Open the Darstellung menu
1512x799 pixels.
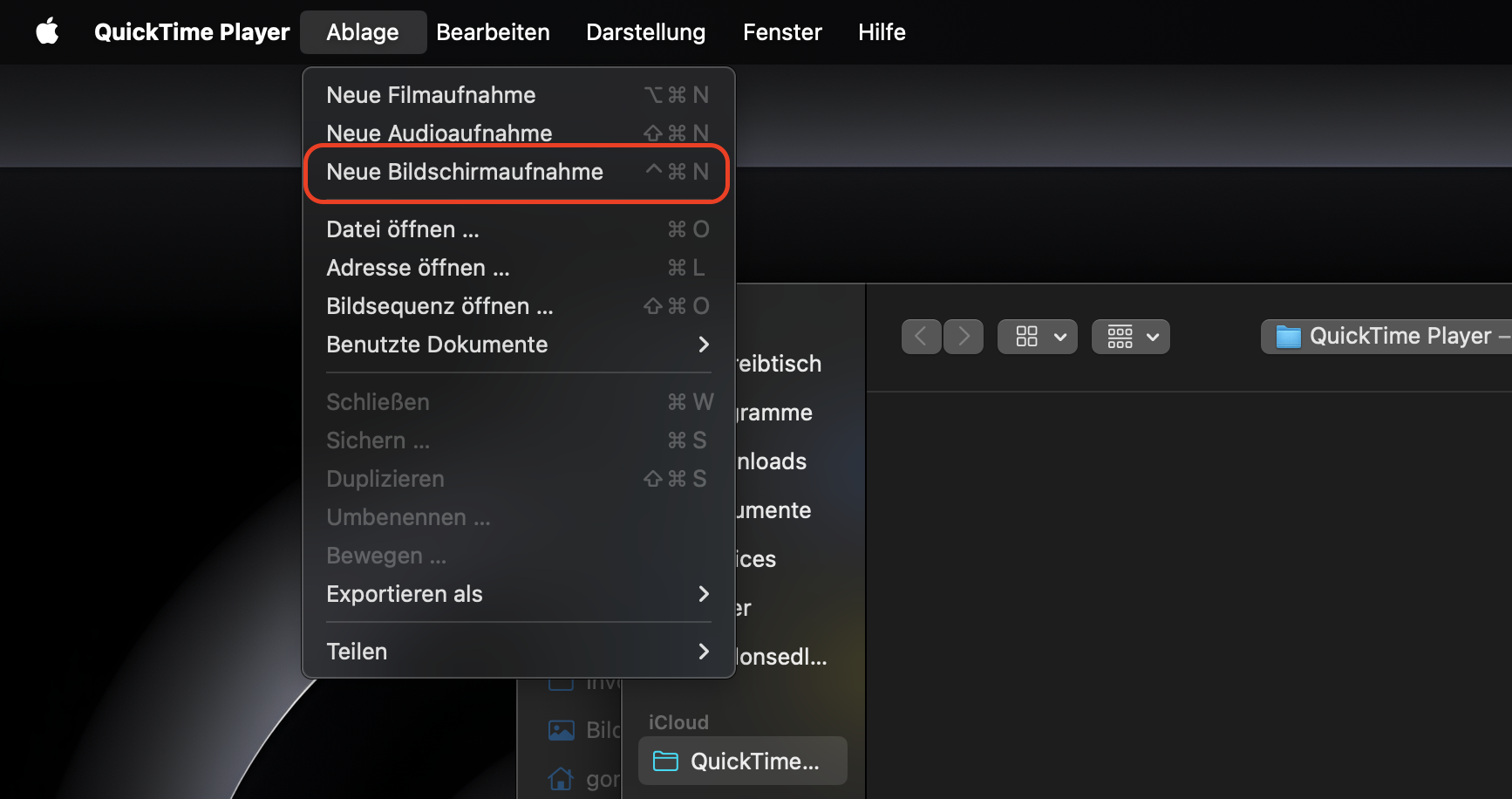[645, 32]
